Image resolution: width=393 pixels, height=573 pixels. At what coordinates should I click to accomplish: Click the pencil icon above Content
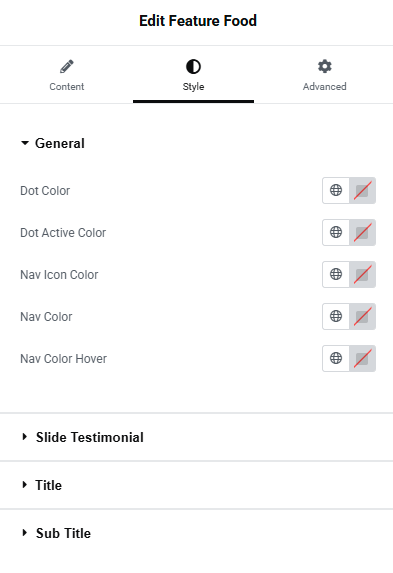click(67, 67)
